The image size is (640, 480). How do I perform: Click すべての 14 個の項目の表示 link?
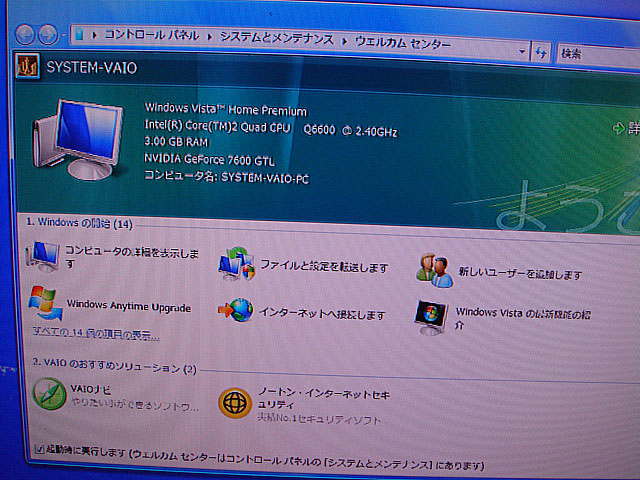[x=96, y=334]
